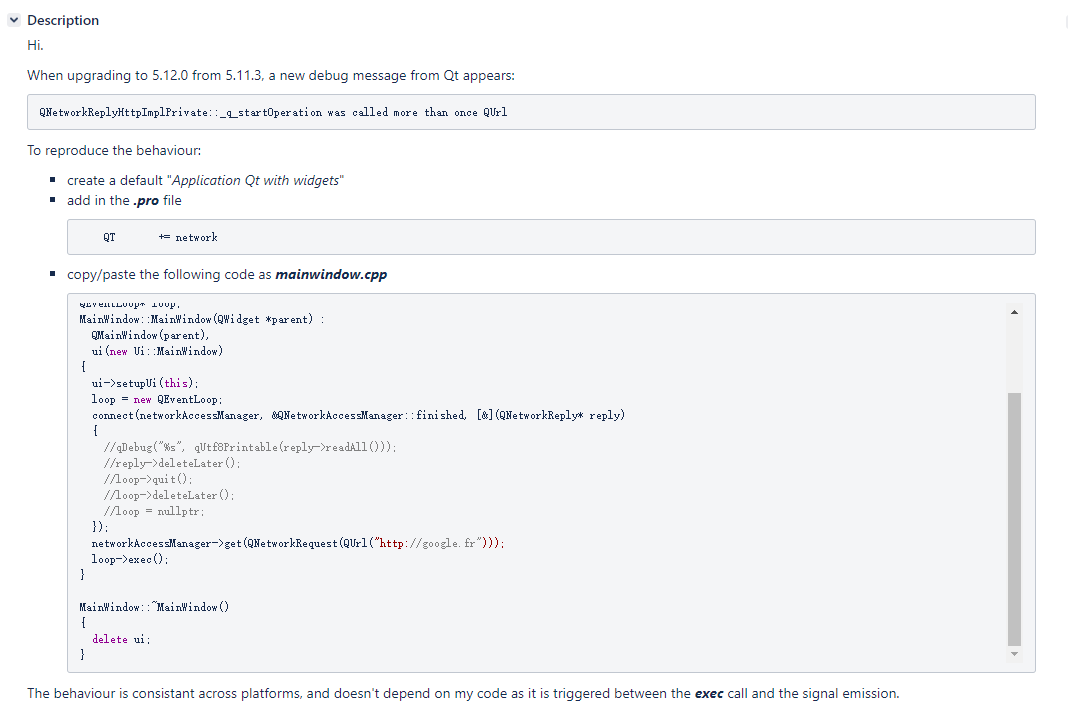The height and width of the screenshot is (716, 1068).
Task: Collapse the Description section chevron
Action: 14,20
